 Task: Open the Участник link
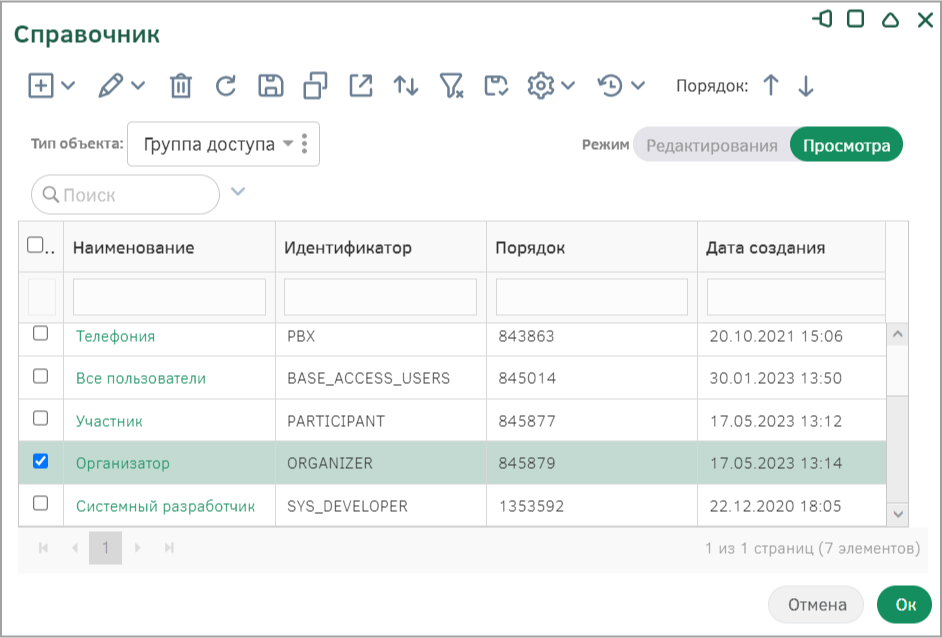109,421
